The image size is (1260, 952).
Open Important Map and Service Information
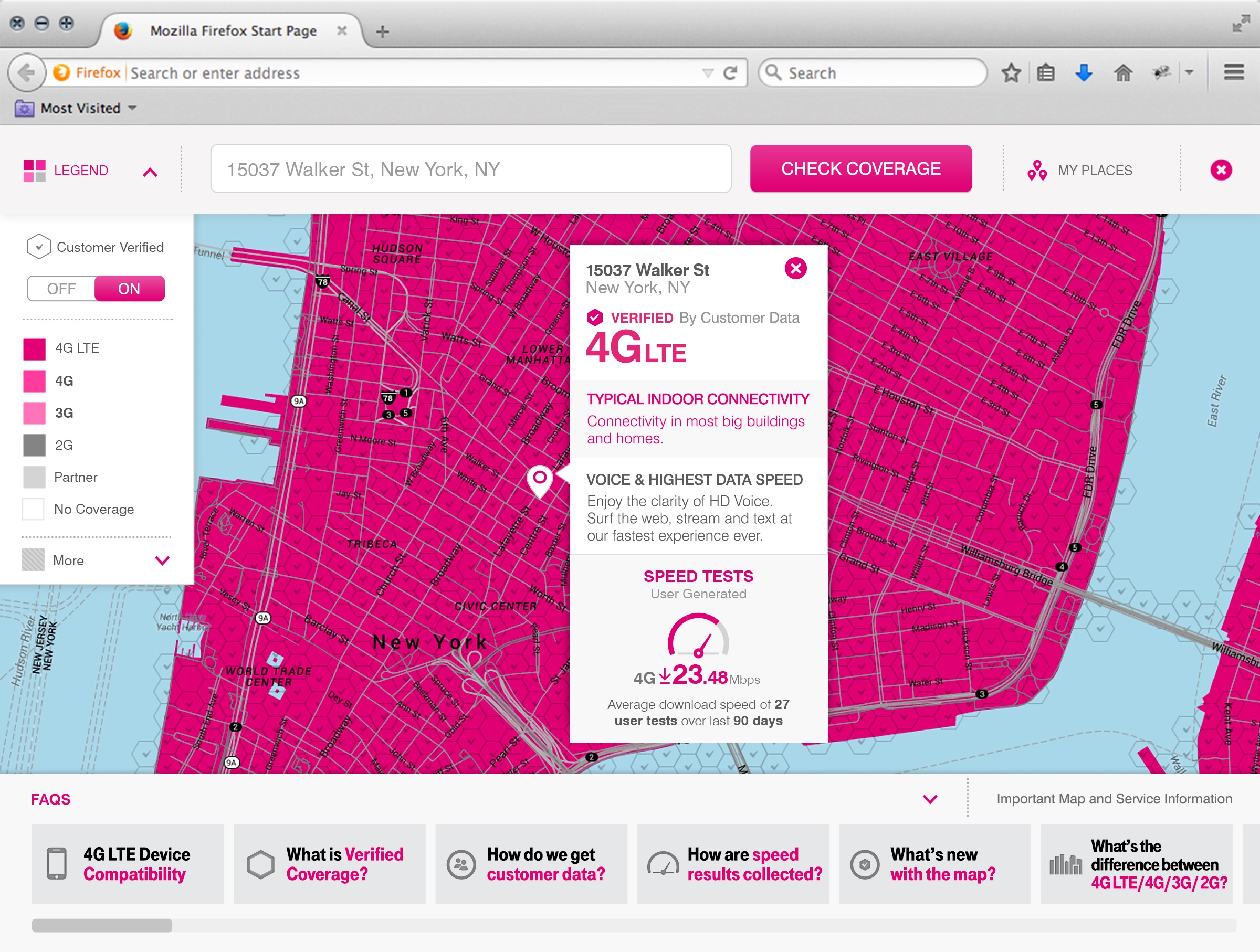[x=1114, y=799]
